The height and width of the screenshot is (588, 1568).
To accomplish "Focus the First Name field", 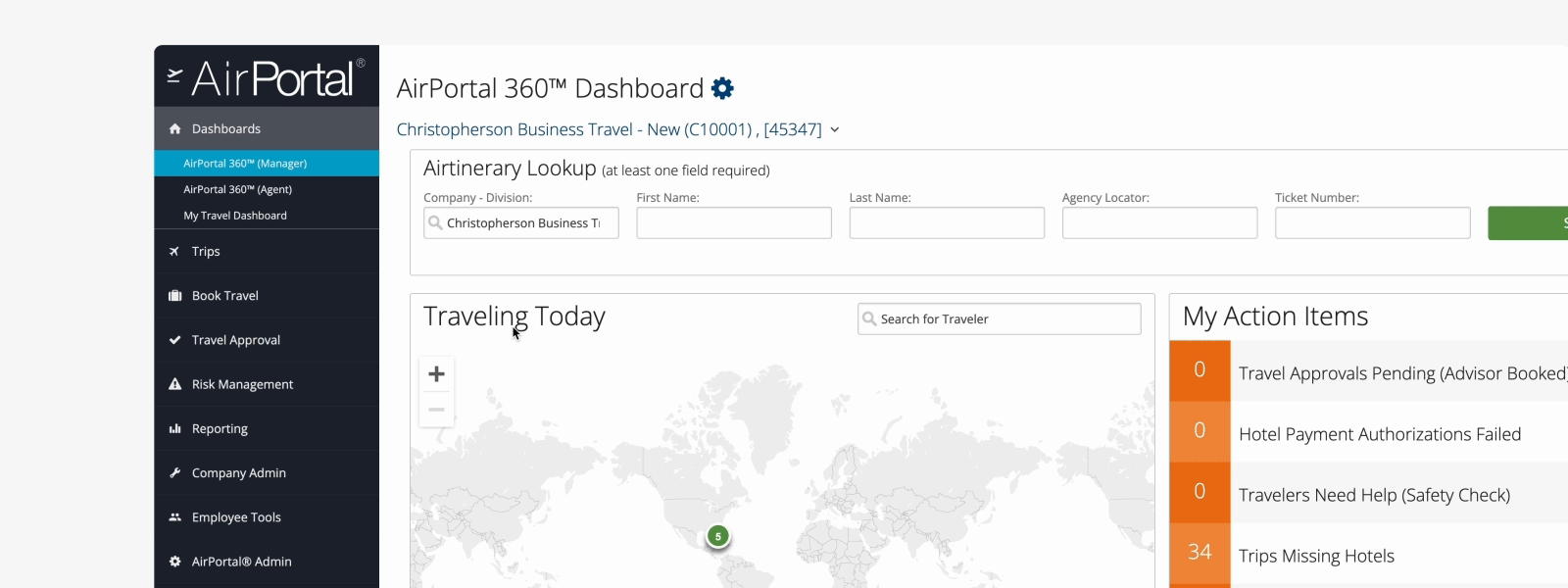I will click(x=734, y=222).
